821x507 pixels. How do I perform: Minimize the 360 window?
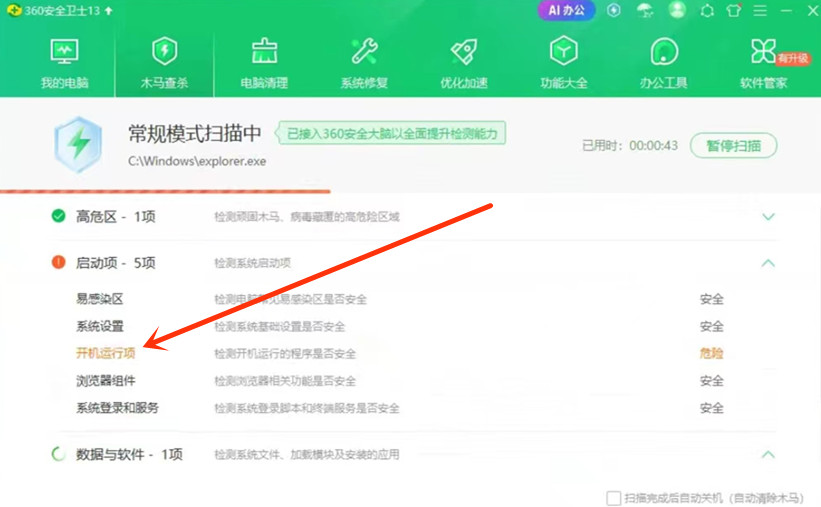click(x=786, y=10)
